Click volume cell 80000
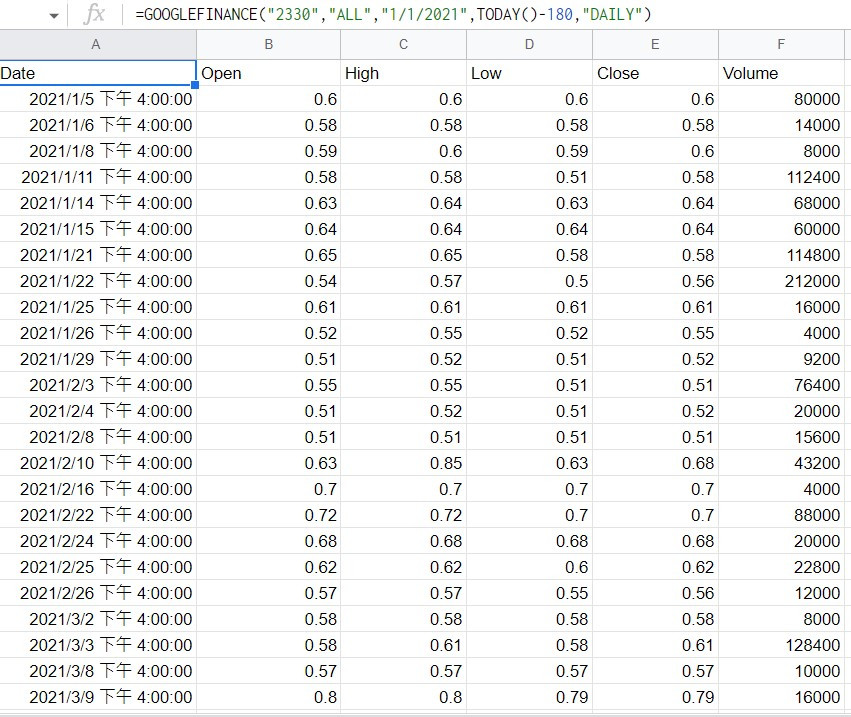The image size is (851, 717). coord(781,99)
